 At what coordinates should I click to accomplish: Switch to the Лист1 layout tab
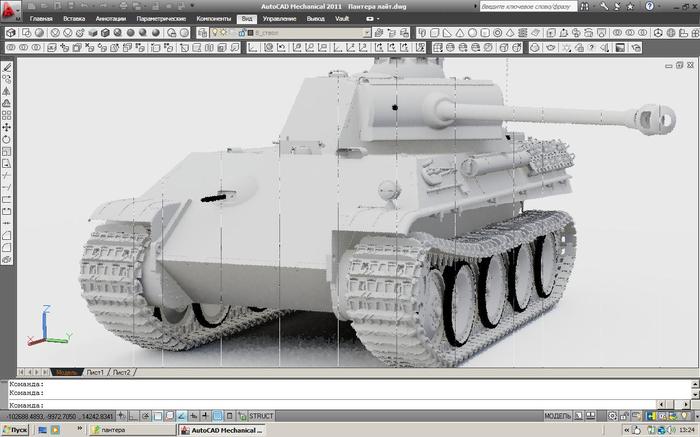point(96,372)
